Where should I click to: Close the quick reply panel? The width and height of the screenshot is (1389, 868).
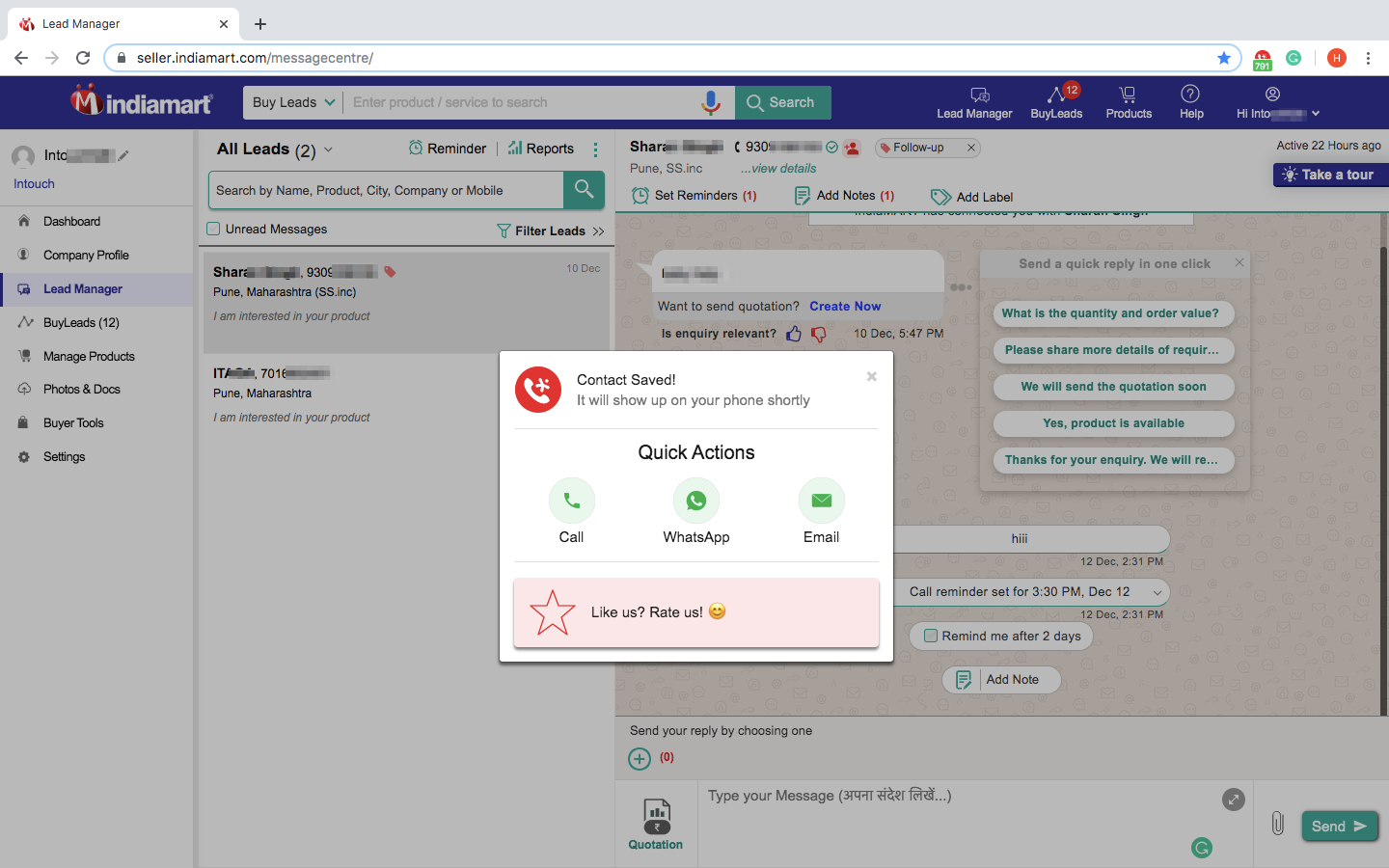tap(1239, 262)
